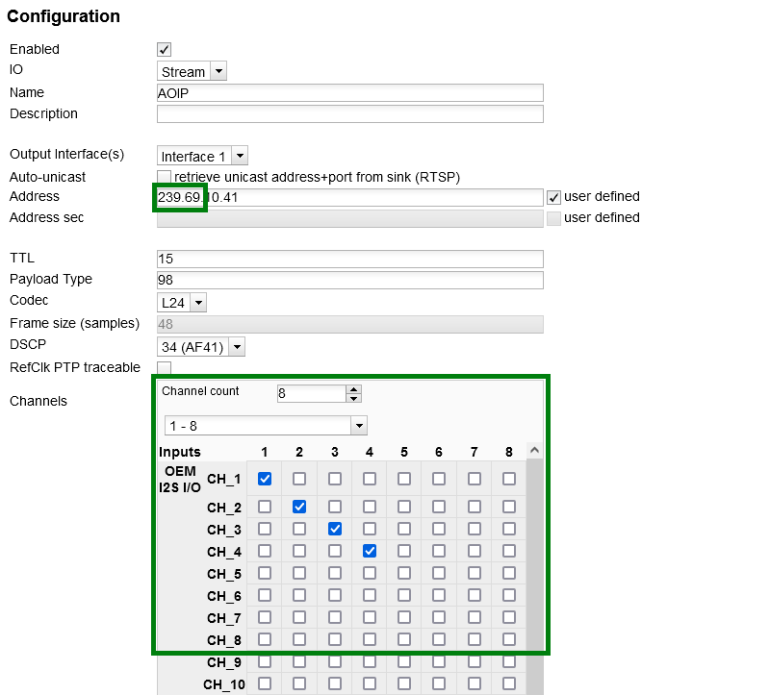The width and height of the screenshot is (770, 695).
Task: Open the Output Interface(s) dropdown
Action: pyautogui.click(x=202, y=156)
